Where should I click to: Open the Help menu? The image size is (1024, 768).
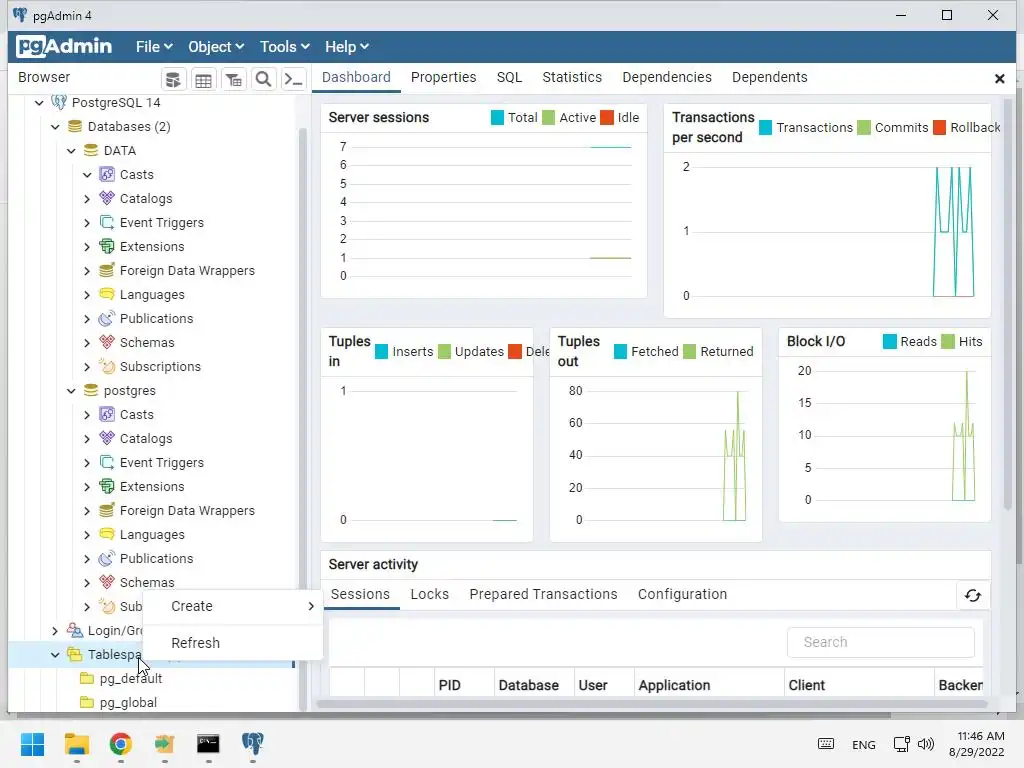pos(347,46)
